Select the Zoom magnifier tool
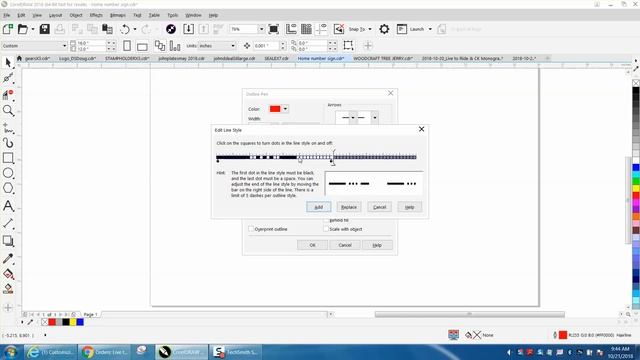Image resolution: width=640 pixels, height=360 pixels. click(8, 111)
